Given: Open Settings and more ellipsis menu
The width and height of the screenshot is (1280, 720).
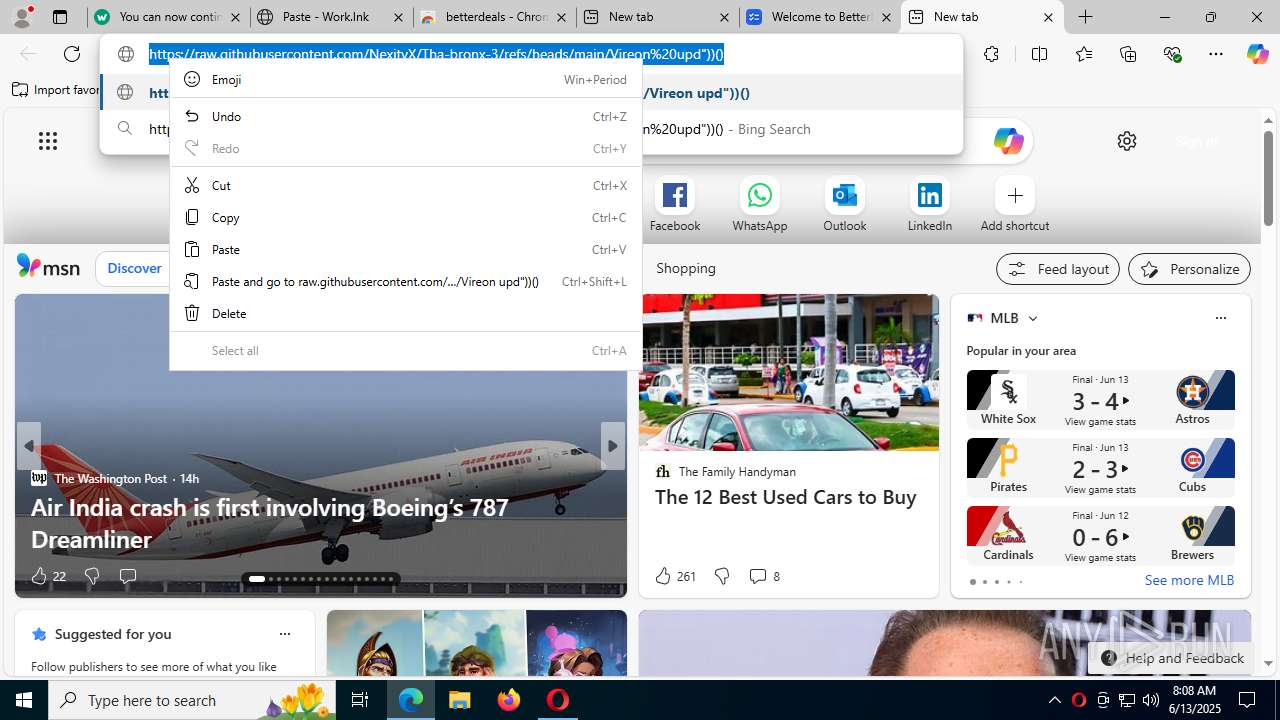Looking at the screenshot, I should (1216, 54).
